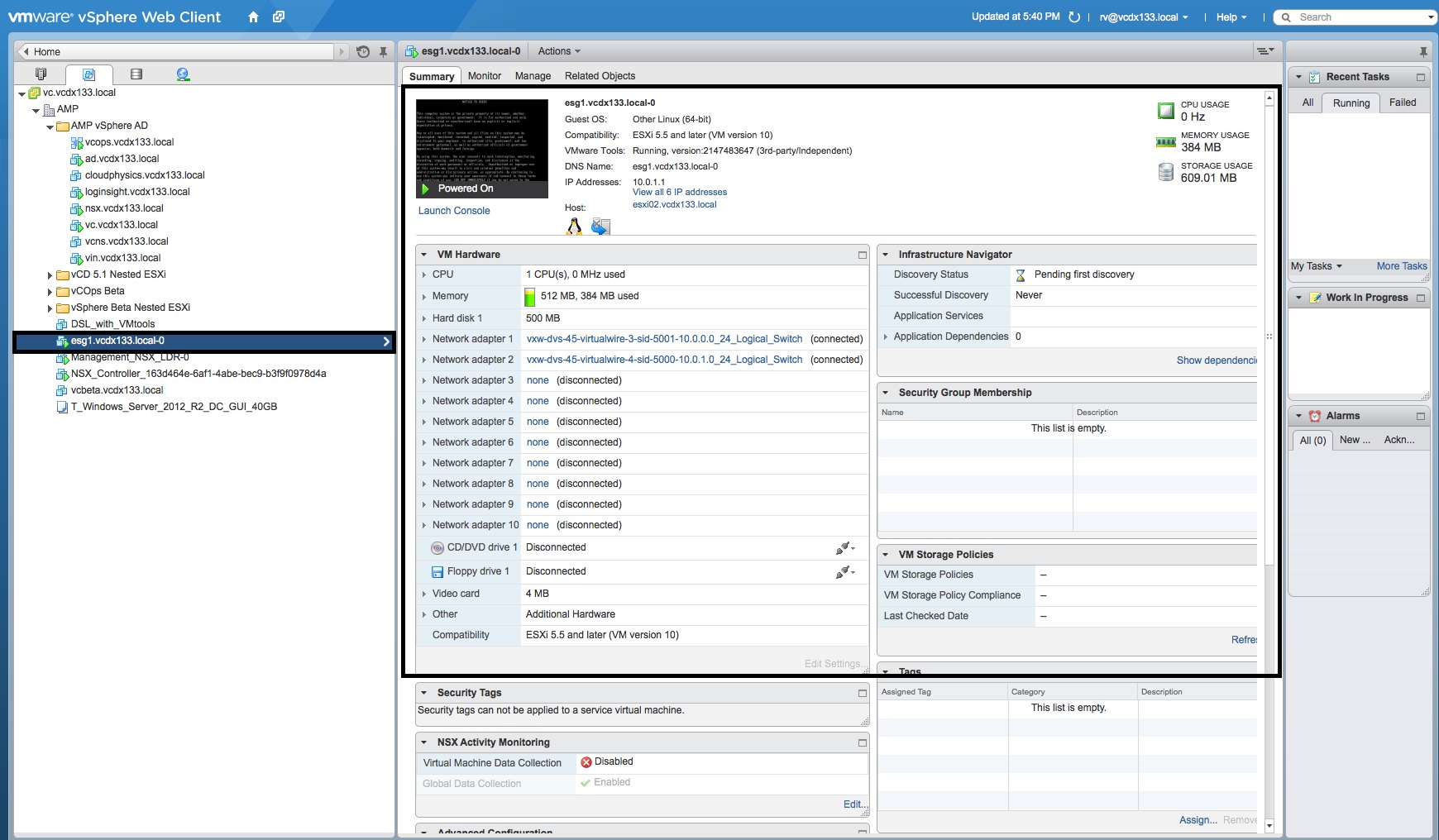Switch to Storage inventory view icon

pyautogui.click(x=136, y=74)
